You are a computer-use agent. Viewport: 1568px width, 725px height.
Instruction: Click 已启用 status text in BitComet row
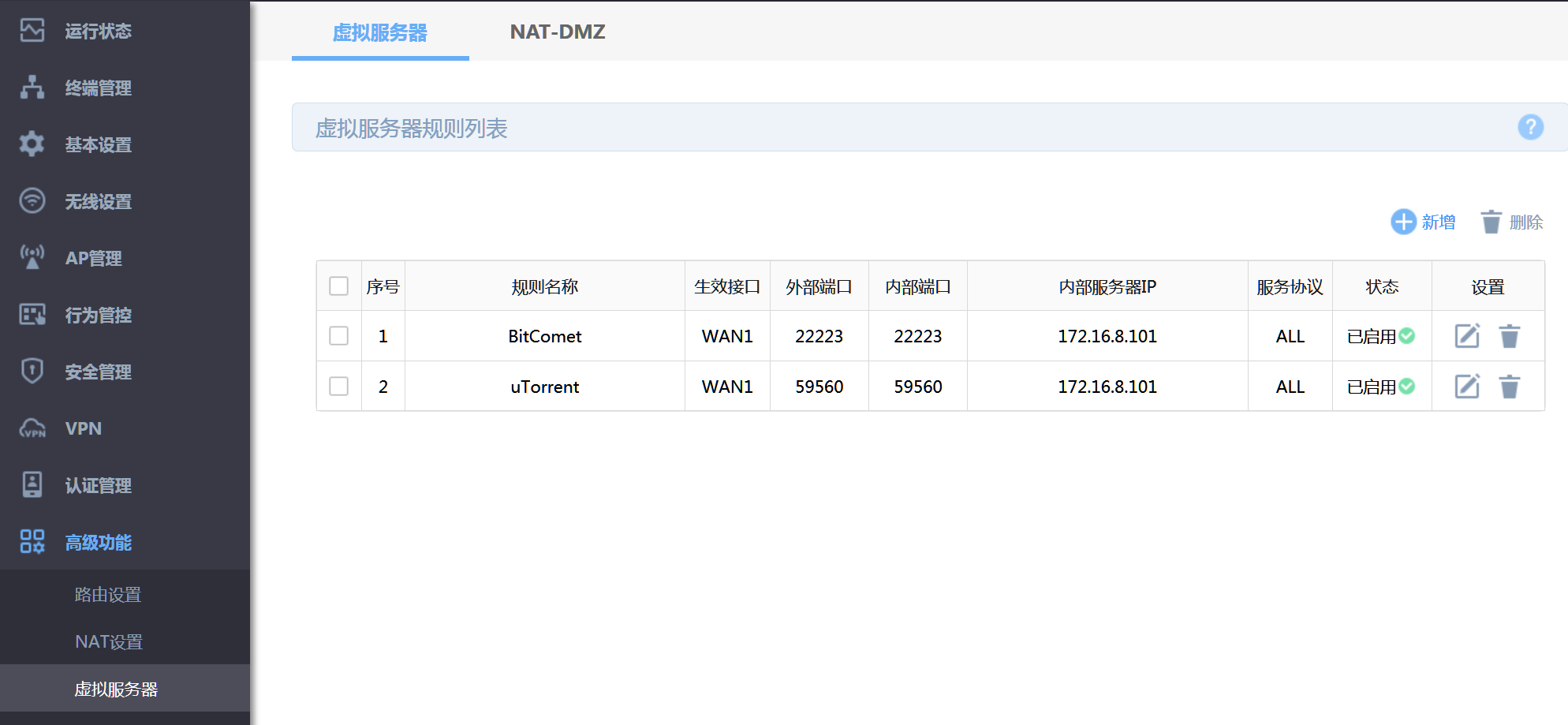[x=1372, y=337]
